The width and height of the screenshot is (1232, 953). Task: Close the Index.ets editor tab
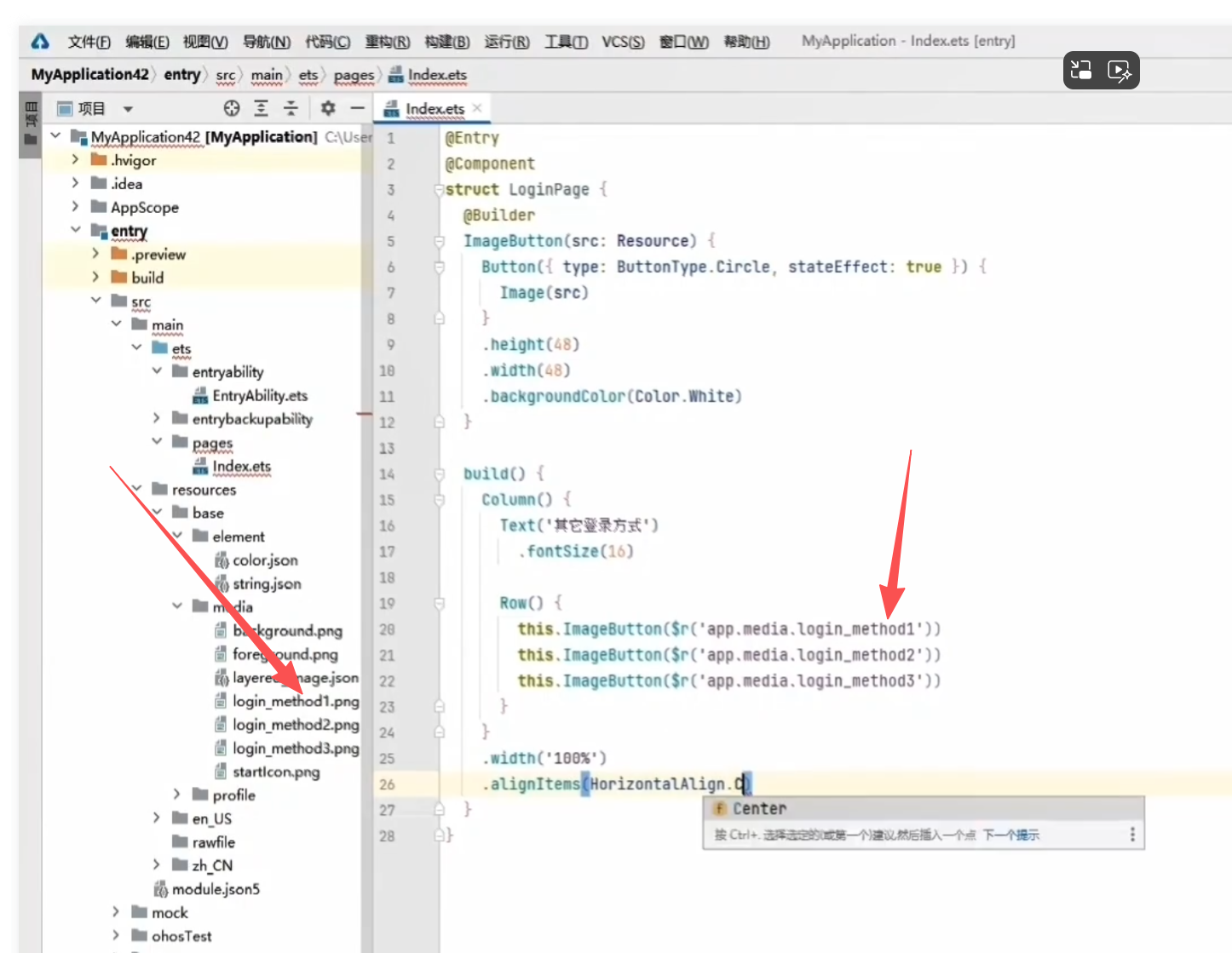pyautogui.click(x=477, y=108)
